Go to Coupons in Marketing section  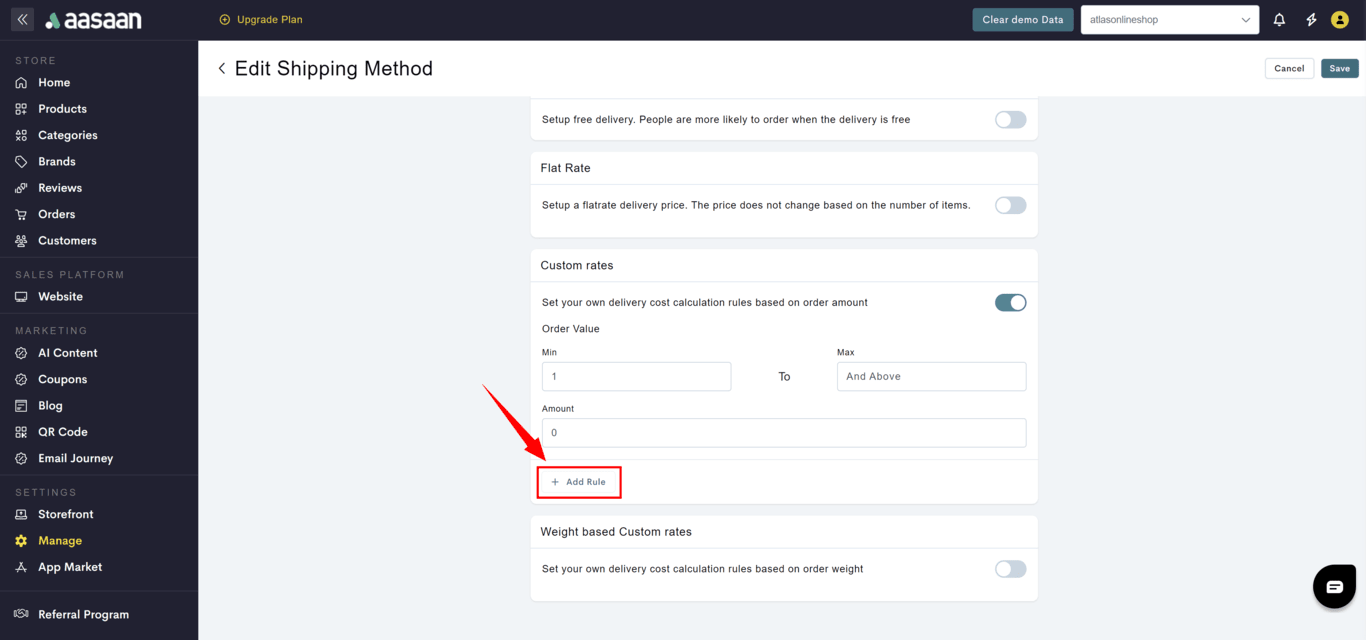[62, 379]
